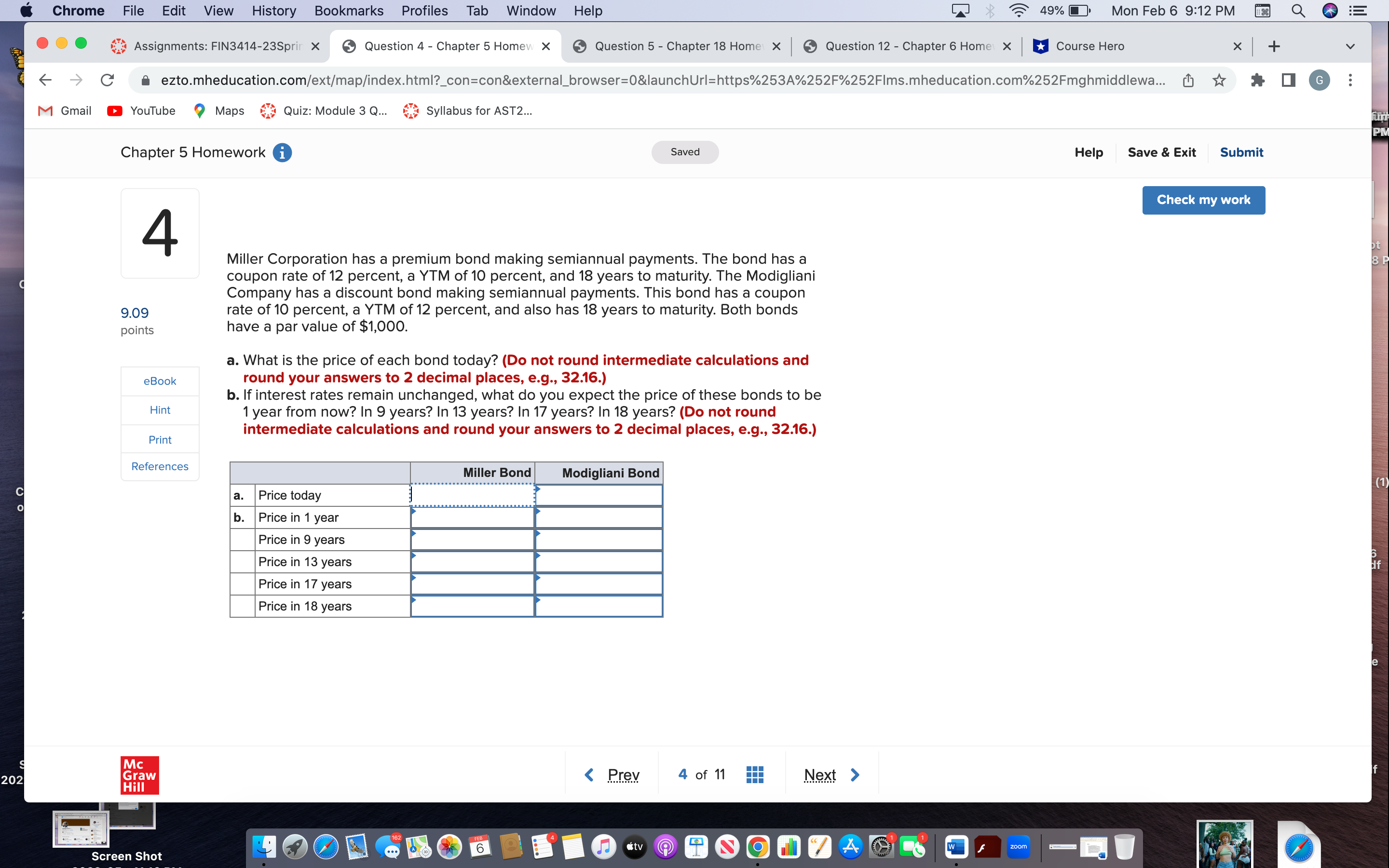Expand the chevron at the tab strip's right edge

point(1350,46)
